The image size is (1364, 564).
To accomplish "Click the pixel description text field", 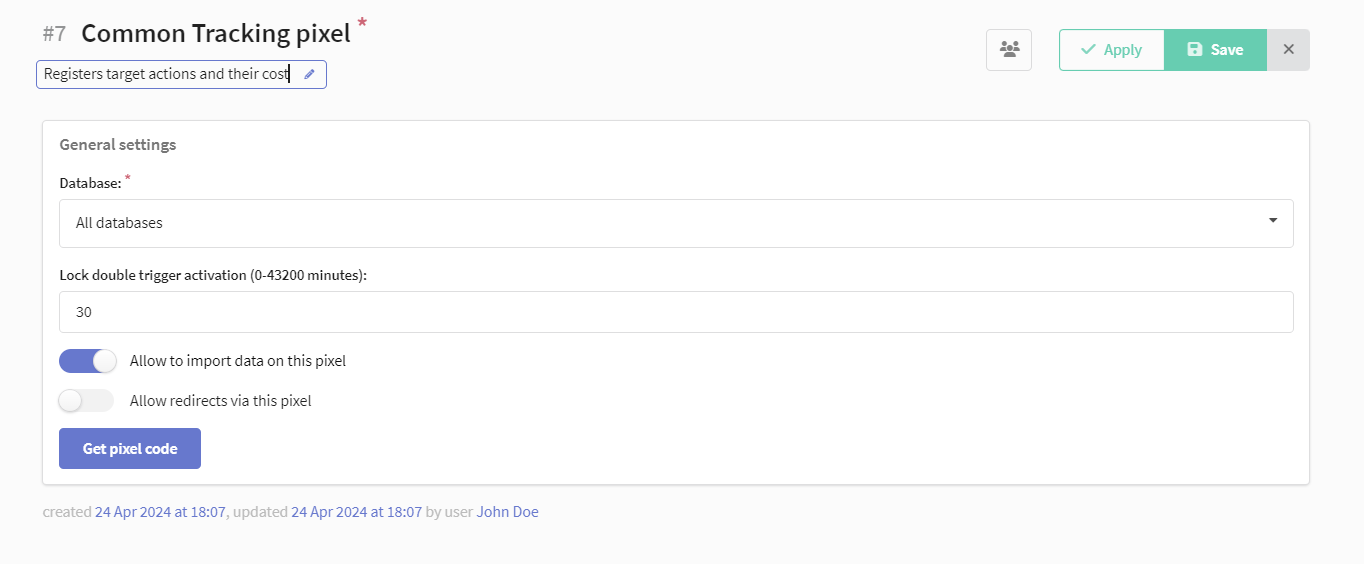I will [x=167, y=75].
